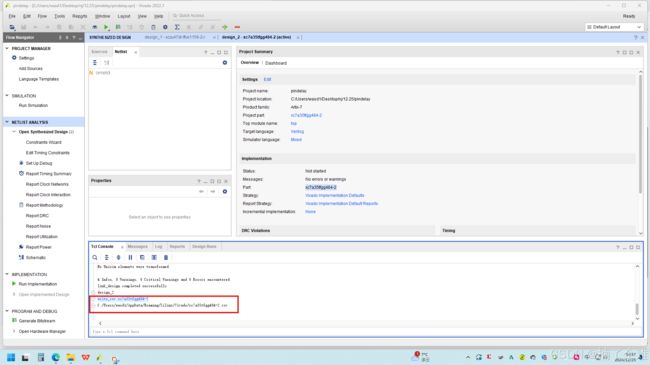
Task: Click the search icon in Tcl Console
Action: coord(95,258)
